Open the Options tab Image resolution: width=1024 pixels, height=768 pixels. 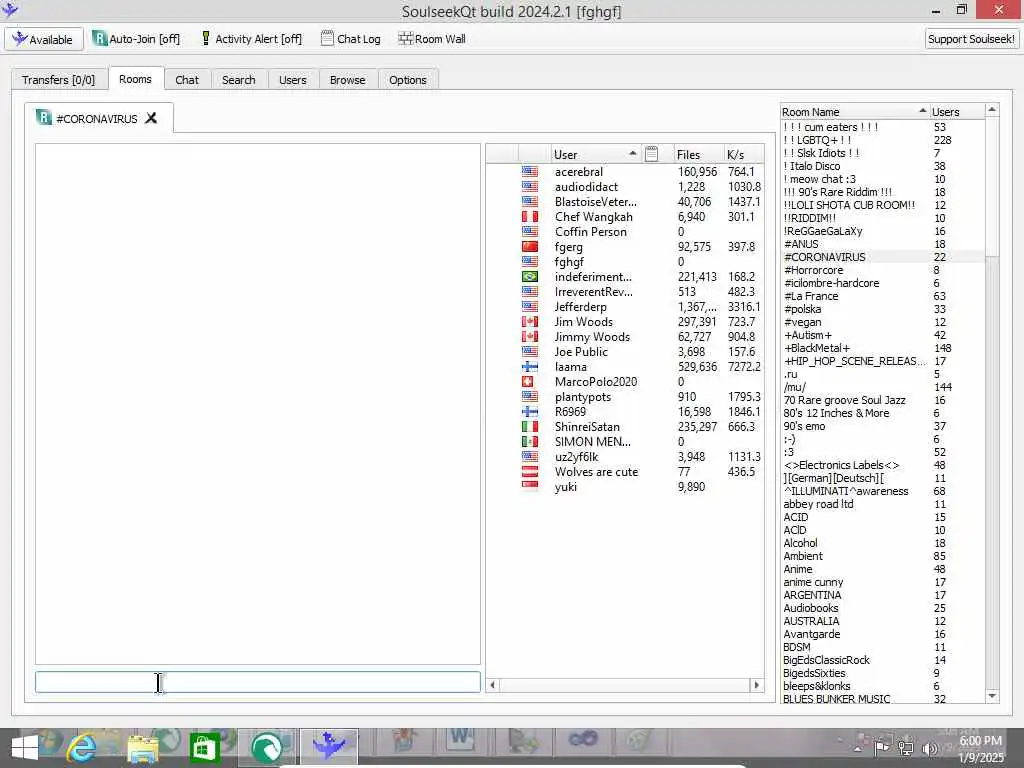(x=408, y=80)
